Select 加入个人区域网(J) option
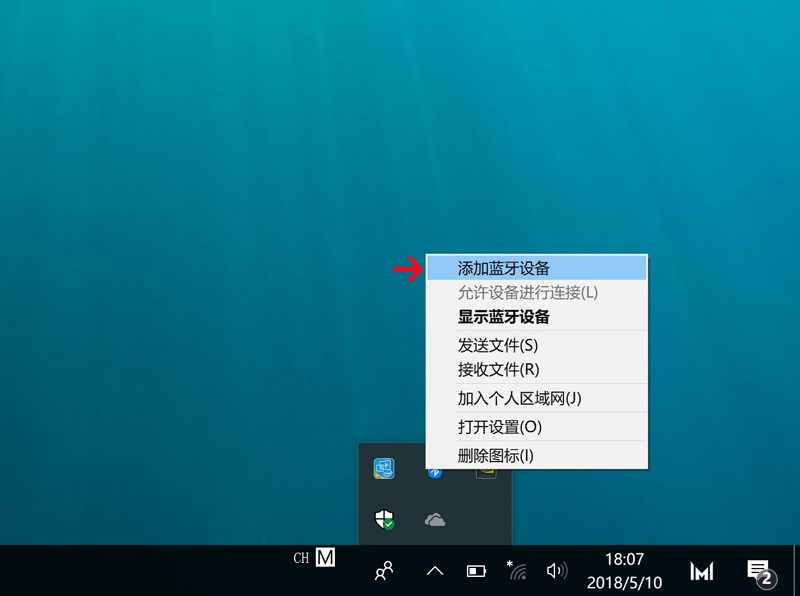 point(519,398)
